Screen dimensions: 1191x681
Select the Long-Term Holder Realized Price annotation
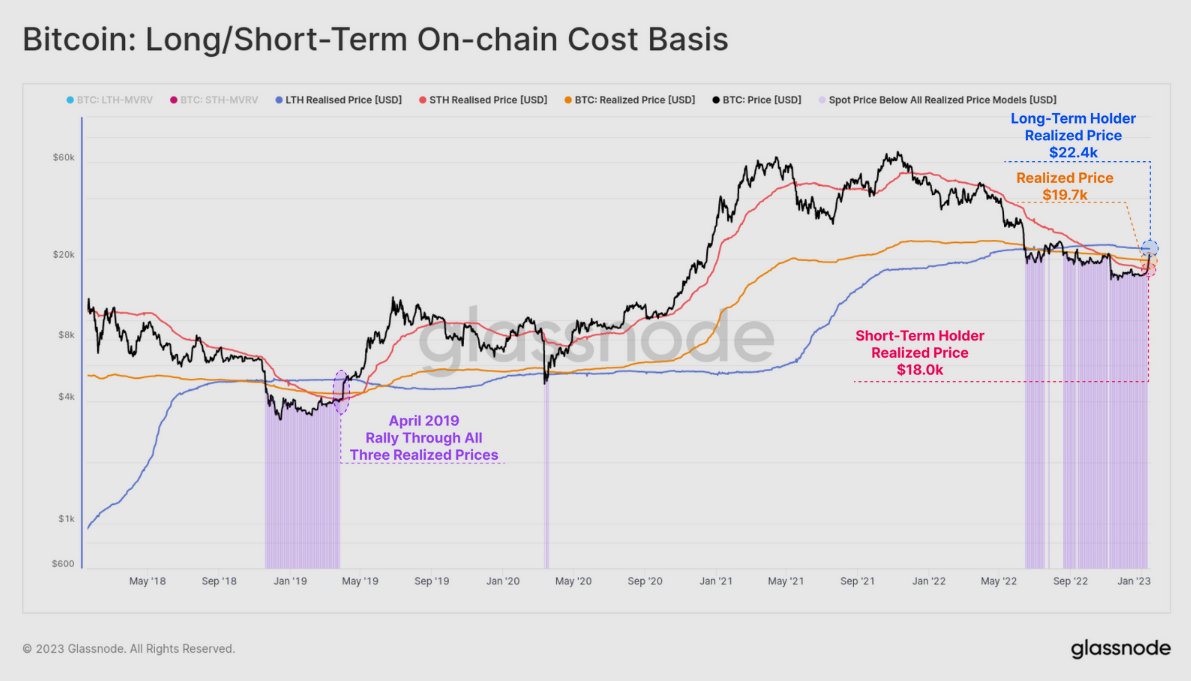pos(1072,136)
